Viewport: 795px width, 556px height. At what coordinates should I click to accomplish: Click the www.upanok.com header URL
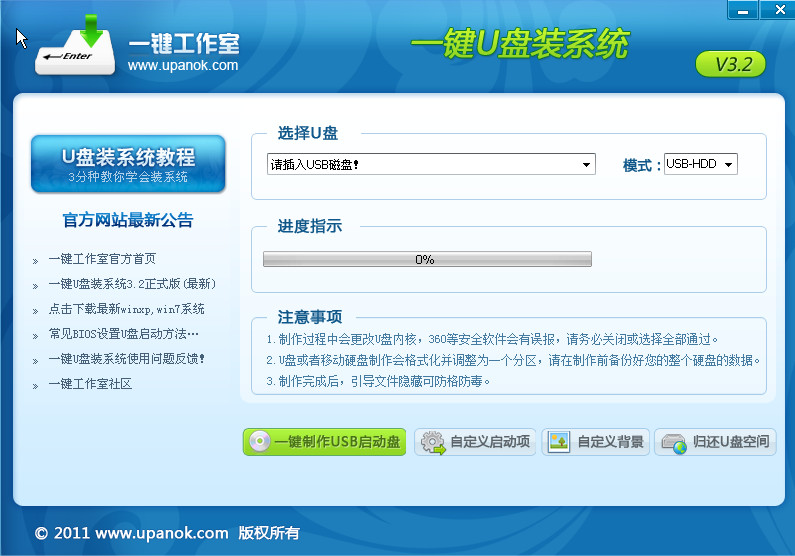tap(183, 65)
